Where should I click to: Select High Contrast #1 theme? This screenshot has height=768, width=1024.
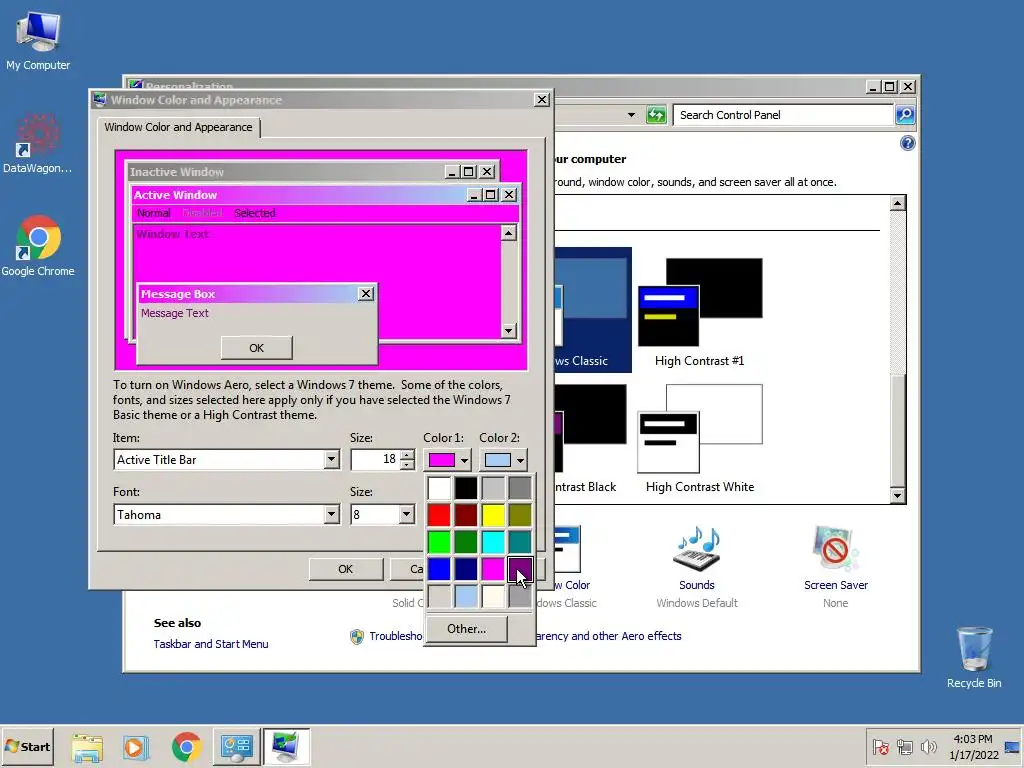click(699, 312)
